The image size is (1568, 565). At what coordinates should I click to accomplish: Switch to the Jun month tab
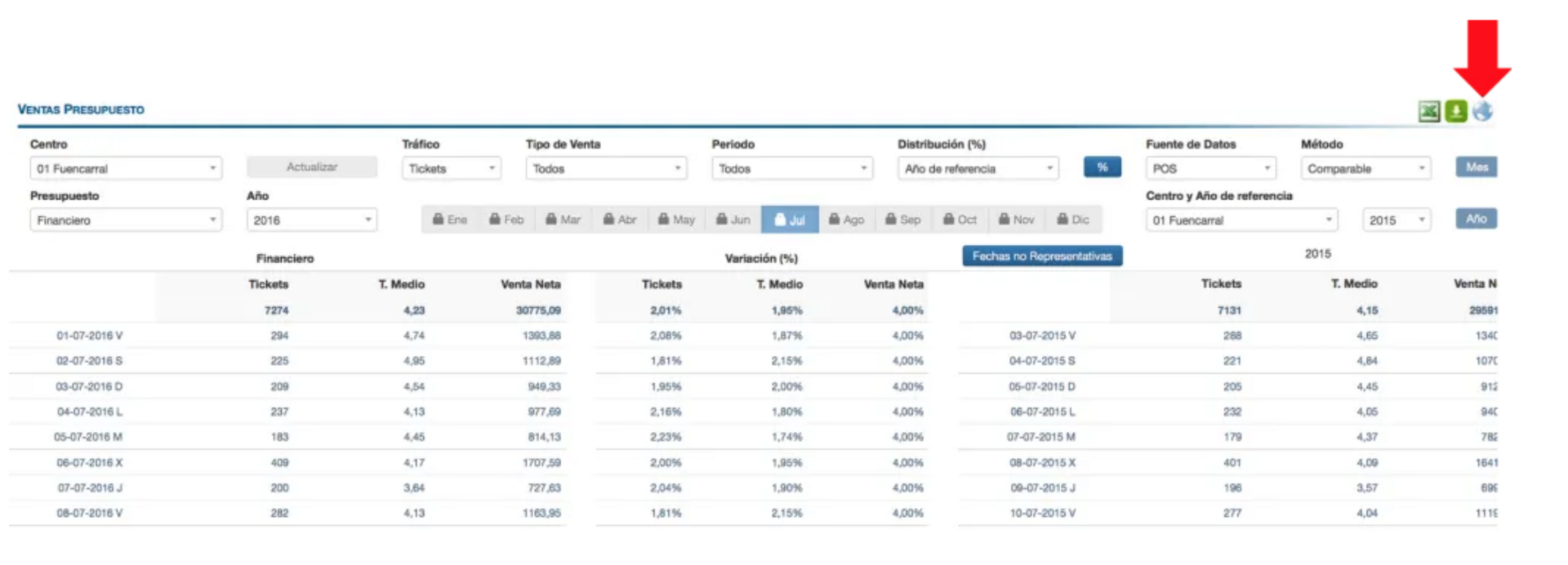coord(733,220)
